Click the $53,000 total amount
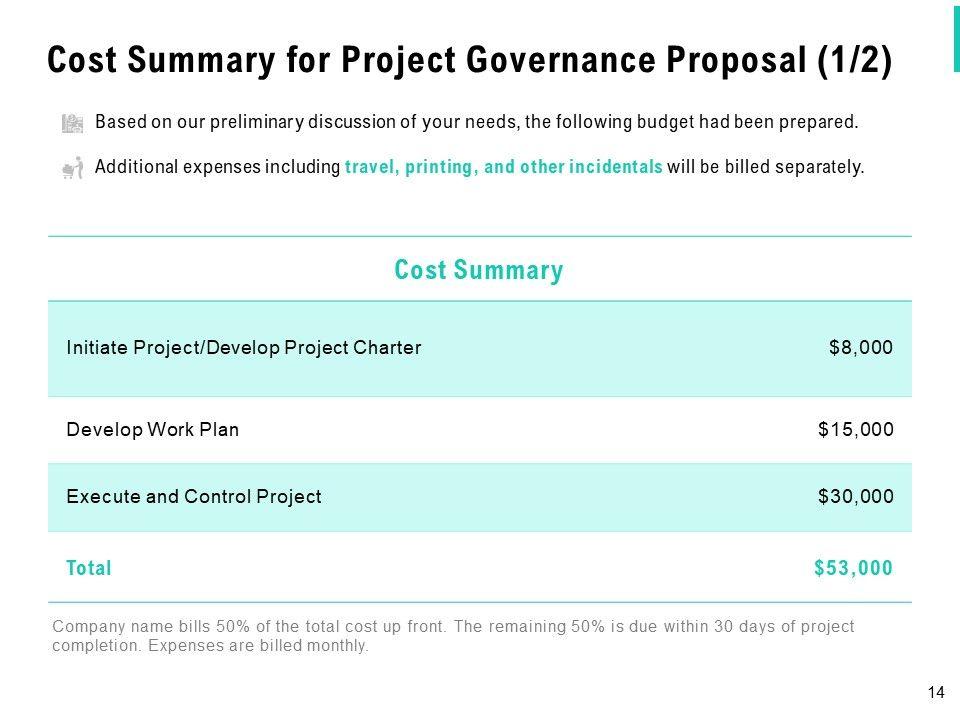Viewport: 960px width, 720px height. (x=853, y=568)
